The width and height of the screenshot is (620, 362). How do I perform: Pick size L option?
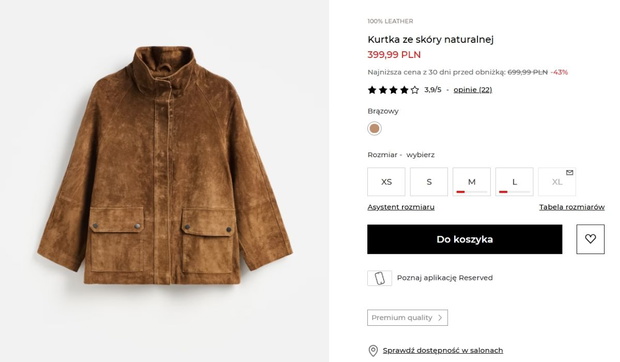514,182
